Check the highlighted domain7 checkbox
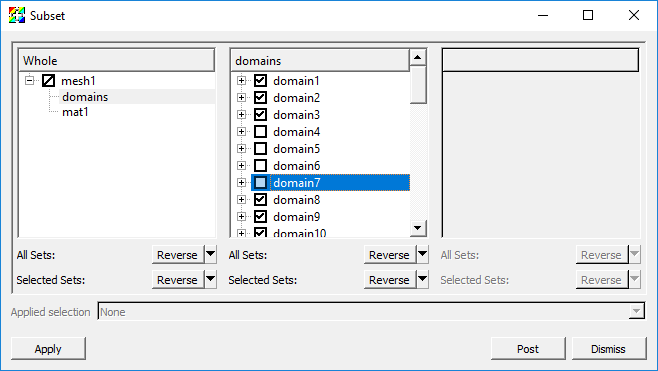 click(260, 183)
